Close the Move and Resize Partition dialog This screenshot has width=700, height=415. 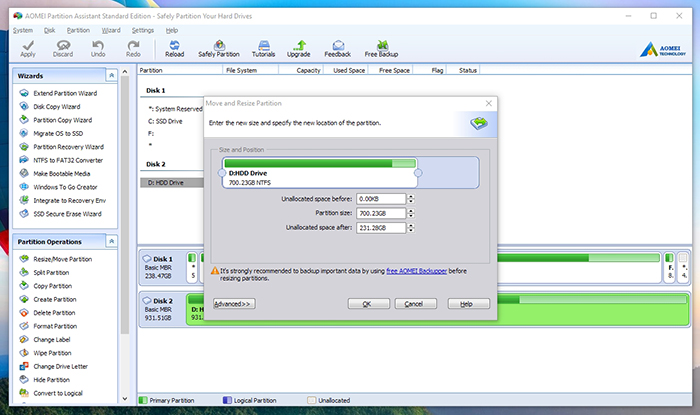[489, 103]
